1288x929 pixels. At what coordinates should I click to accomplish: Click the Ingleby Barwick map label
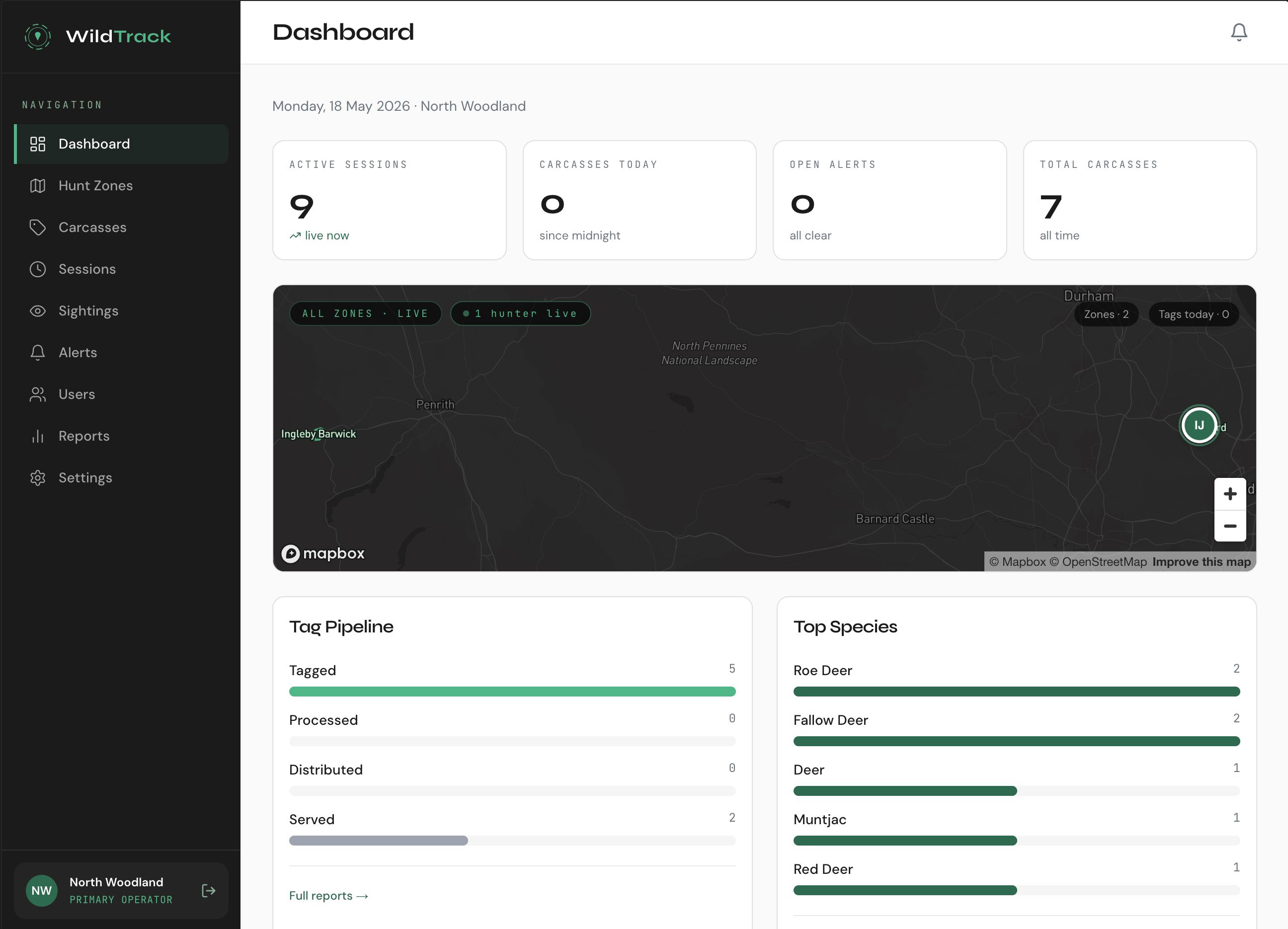click(319, 434)
